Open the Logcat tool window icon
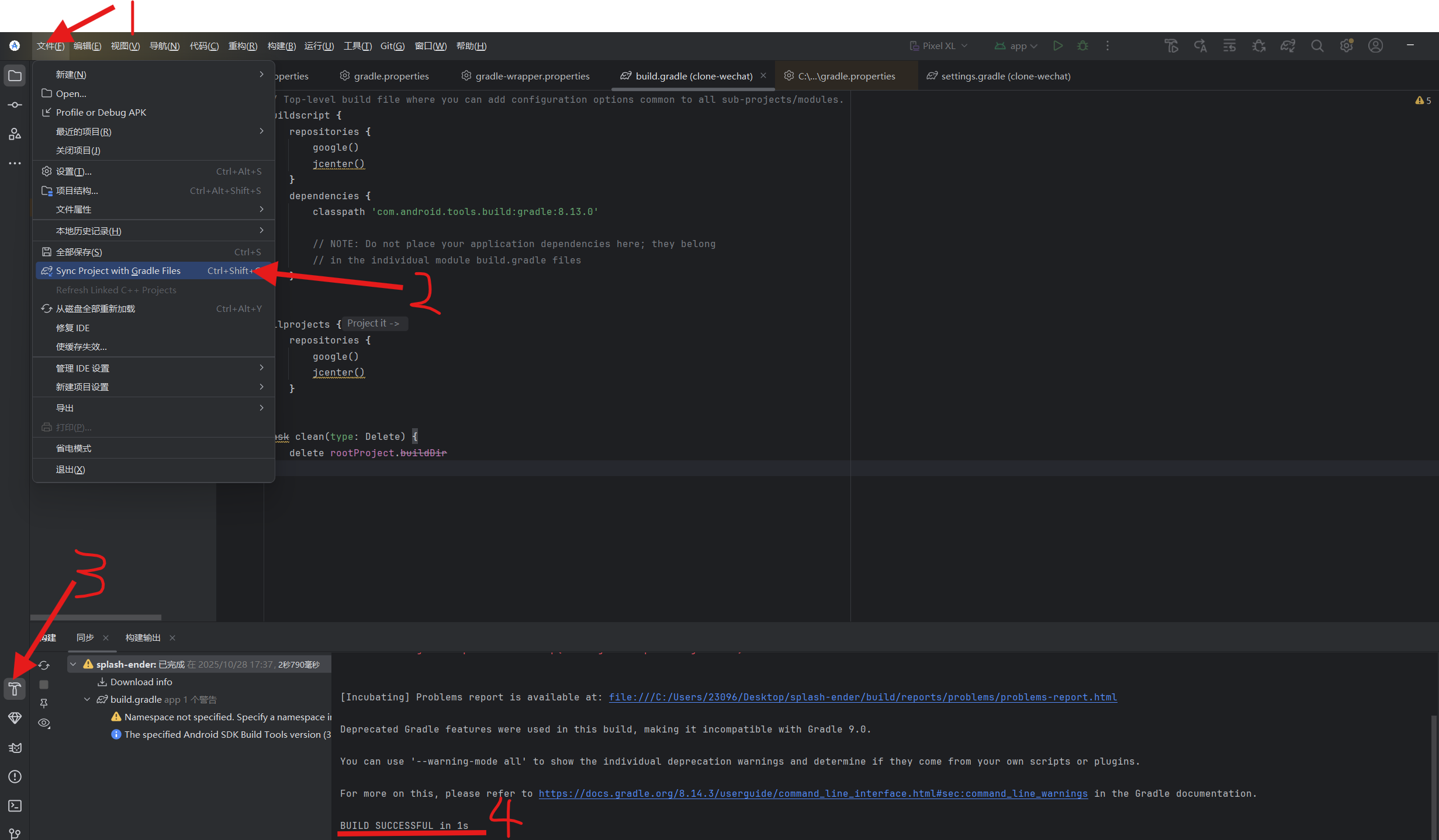The image size is (1439, 840). coord(15,748)
